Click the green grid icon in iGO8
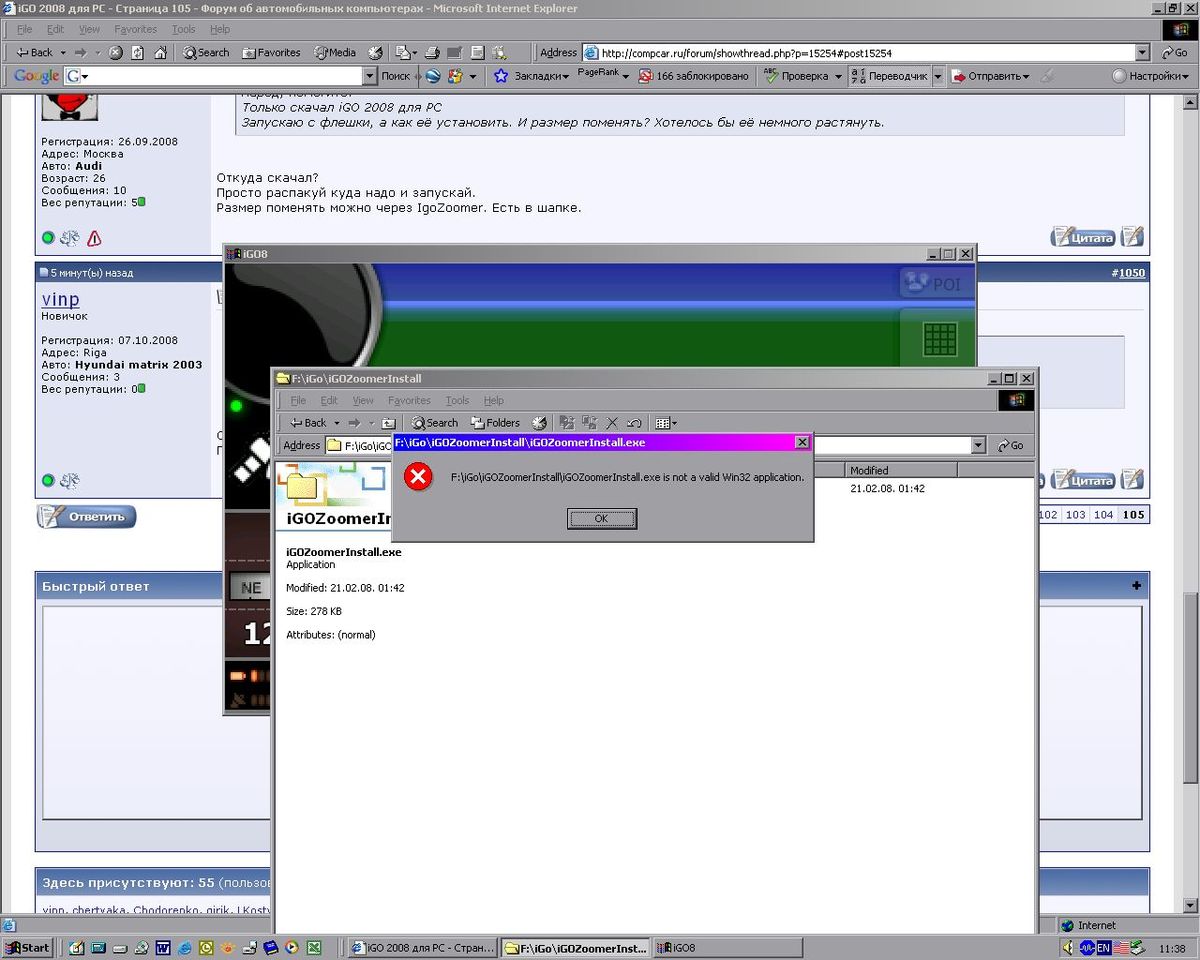 coord(939,339)
